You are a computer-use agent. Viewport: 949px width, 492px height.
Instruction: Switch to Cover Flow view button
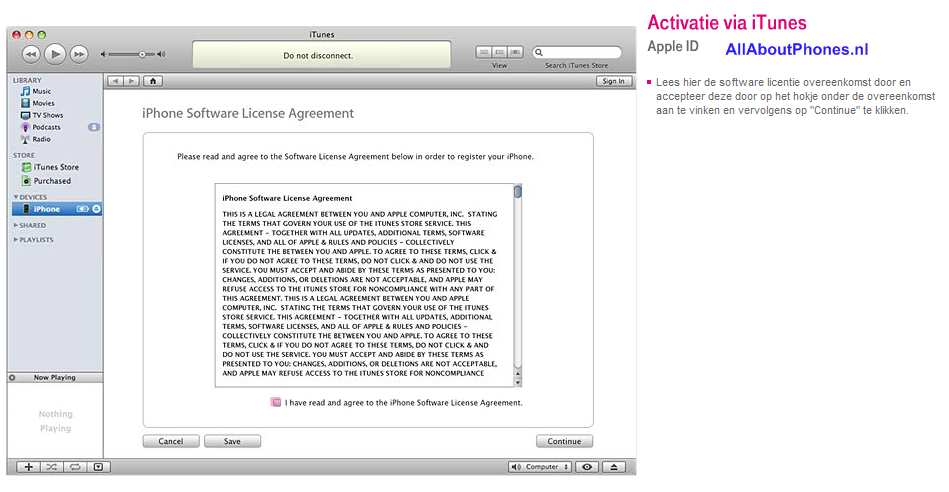tap(516, 52)
